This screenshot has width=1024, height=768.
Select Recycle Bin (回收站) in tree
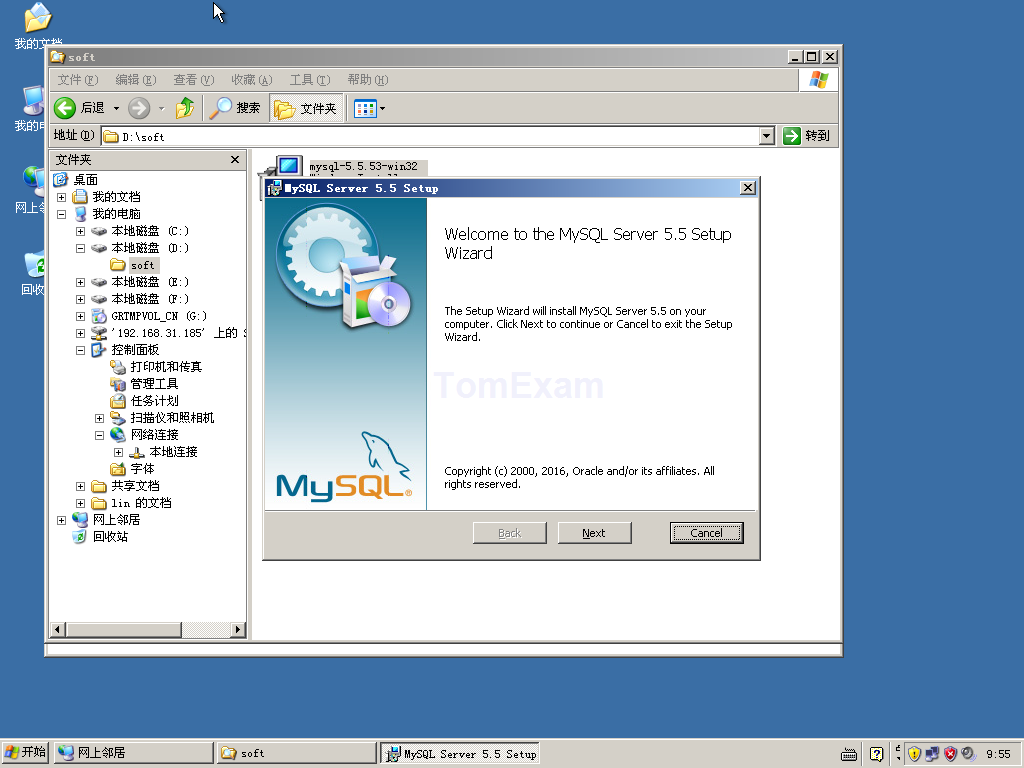tap(110, 537)
